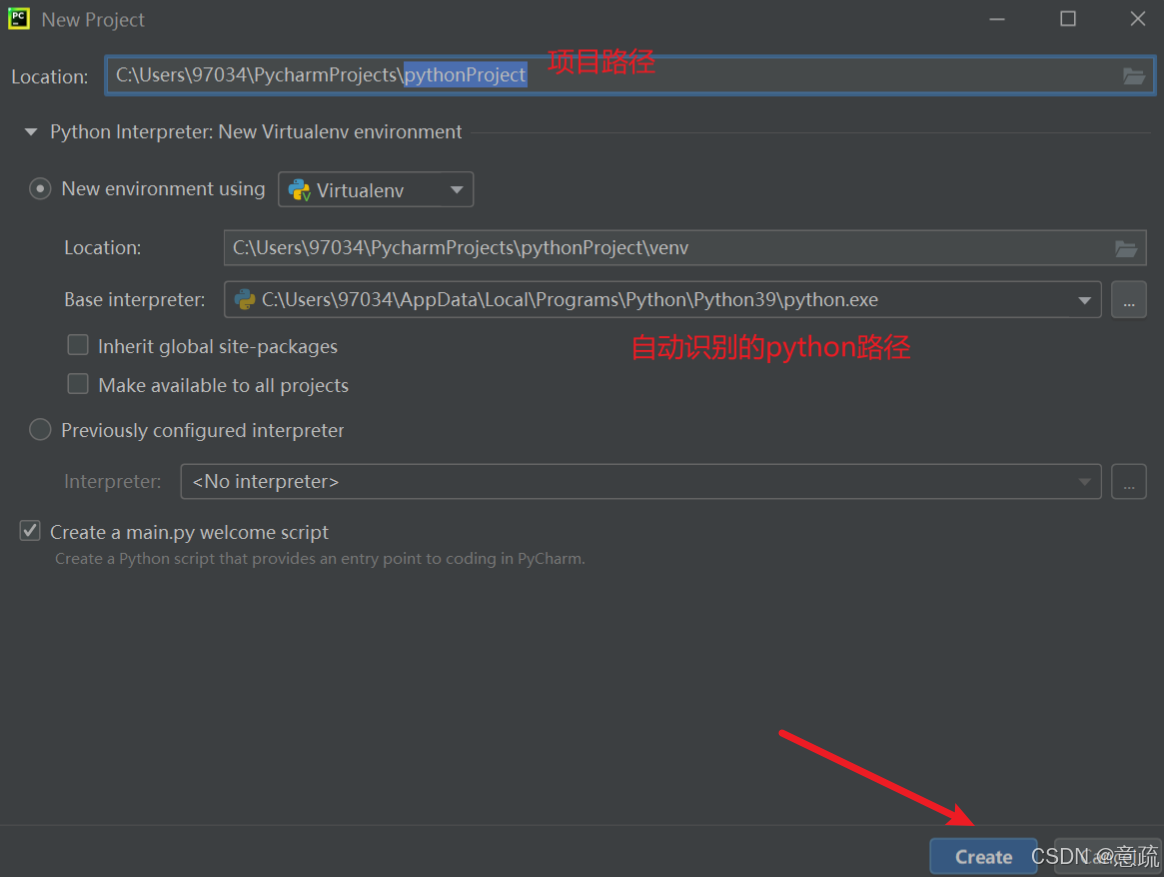Click the project Location path field
The image size is (1164, 877).
630,75
